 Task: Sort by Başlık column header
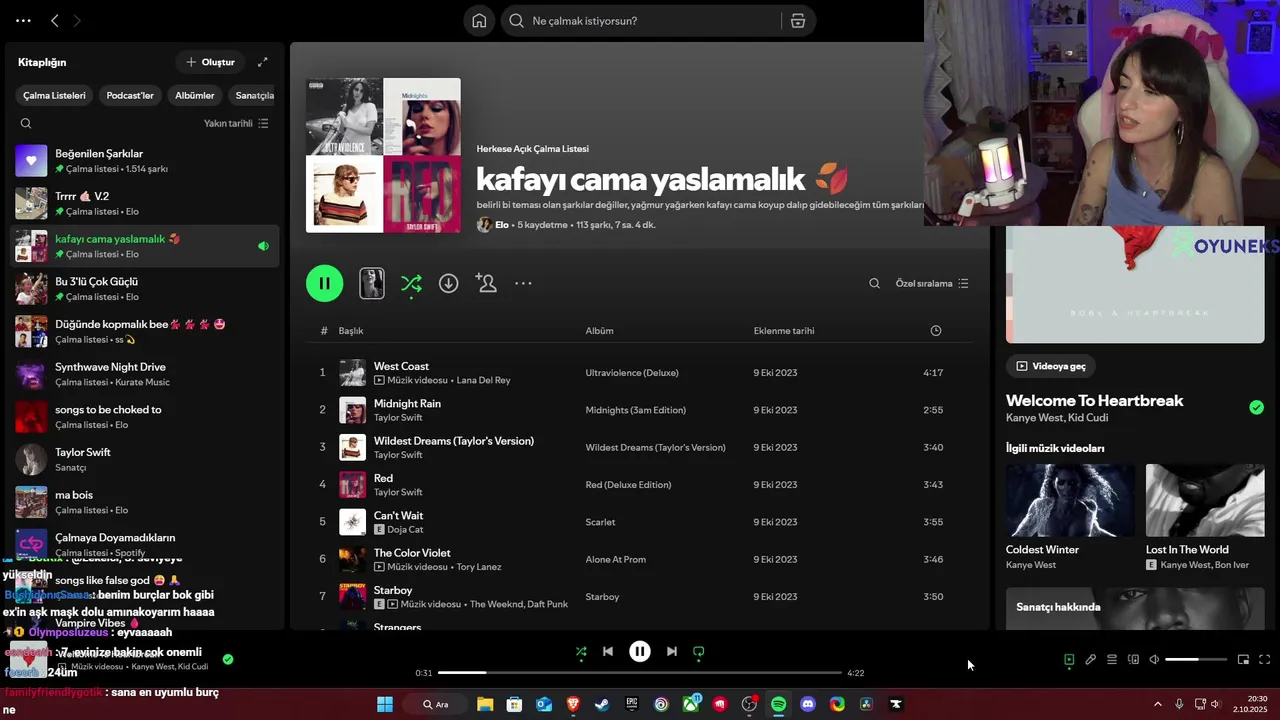point(351,331)
